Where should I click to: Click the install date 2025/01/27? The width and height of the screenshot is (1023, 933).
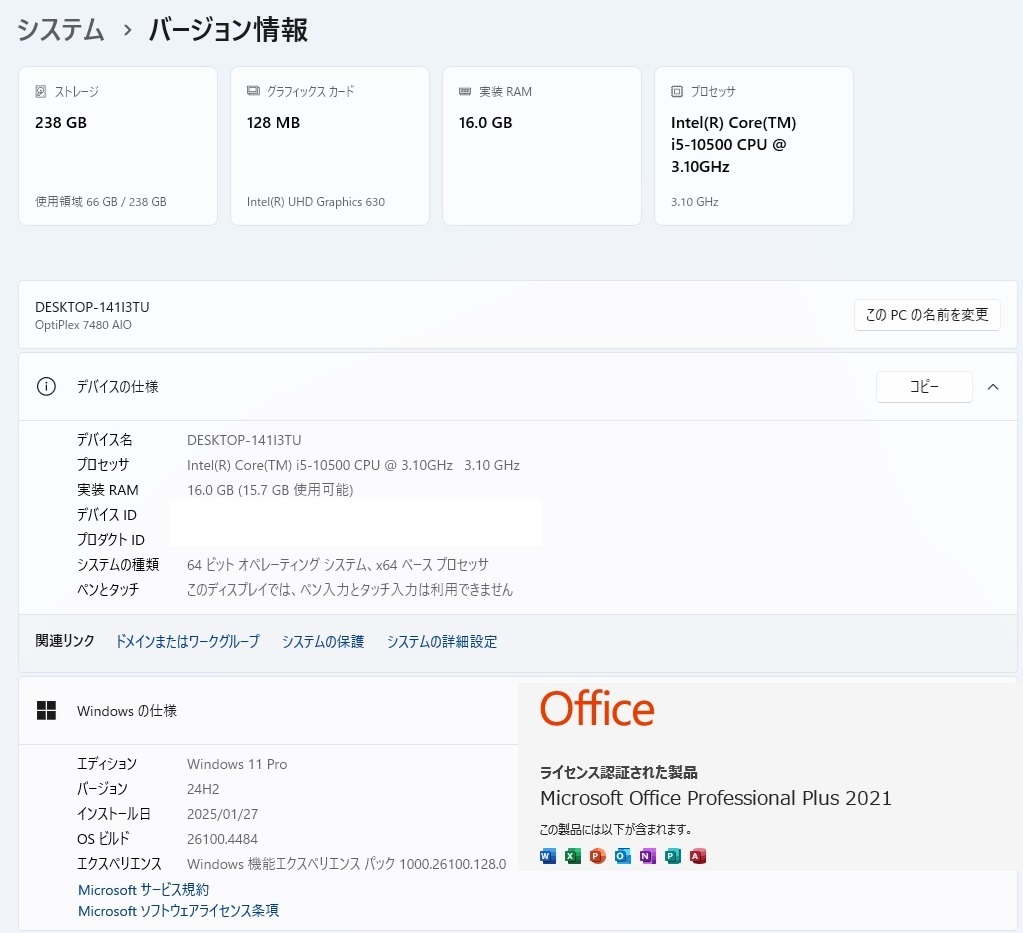point(222,814)
